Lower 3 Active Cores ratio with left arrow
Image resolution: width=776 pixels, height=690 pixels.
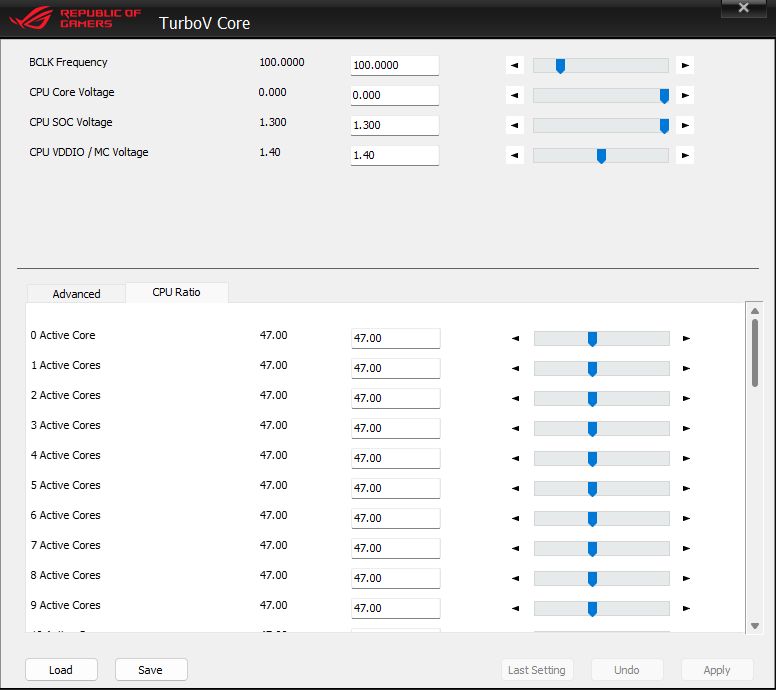click(x=516, y=429)
